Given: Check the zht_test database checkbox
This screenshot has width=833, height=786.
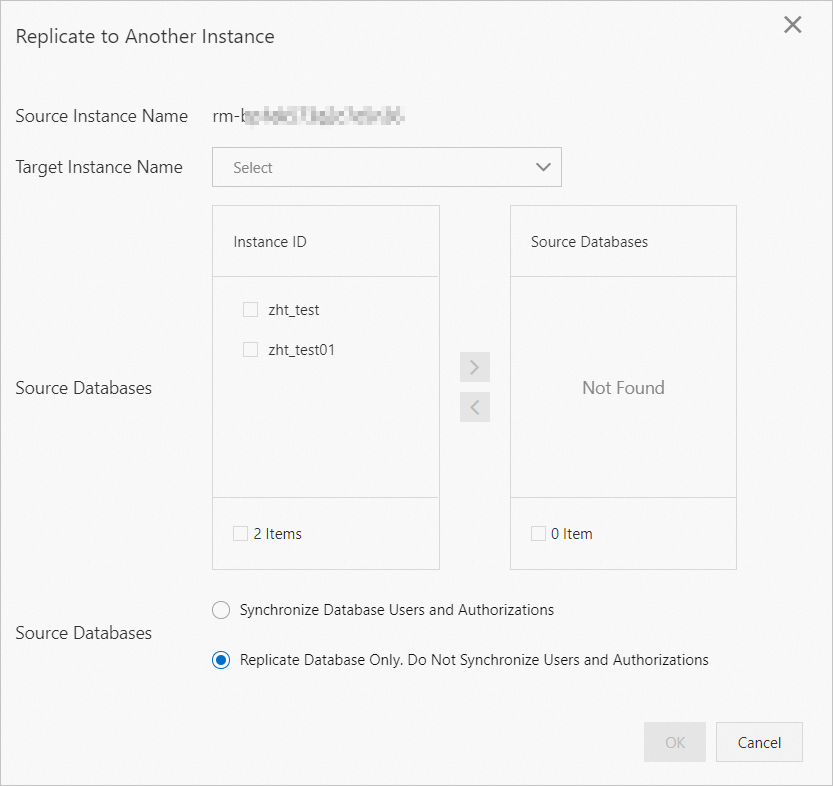Looking at the screenshot, I should (x=250, y=310).
